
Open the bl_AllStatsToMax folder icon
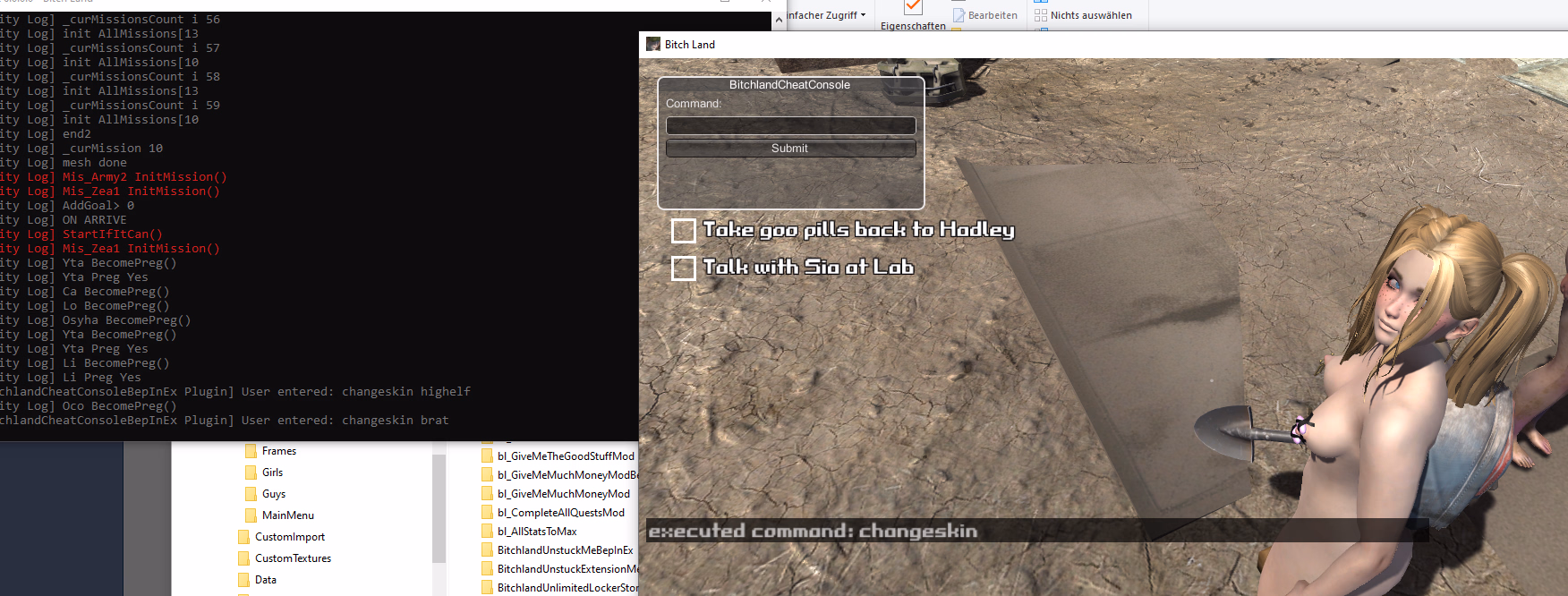[488, 532]
